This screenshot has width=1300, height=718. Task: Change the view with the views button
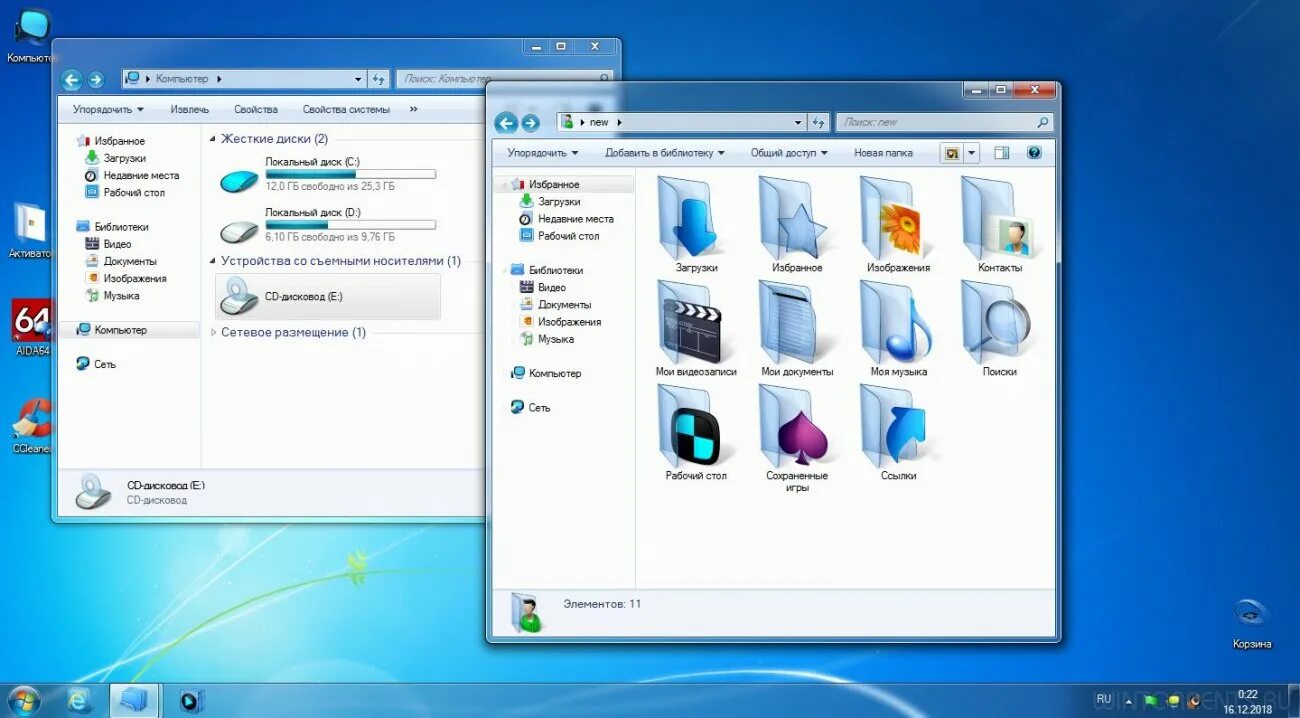(952, 153)
